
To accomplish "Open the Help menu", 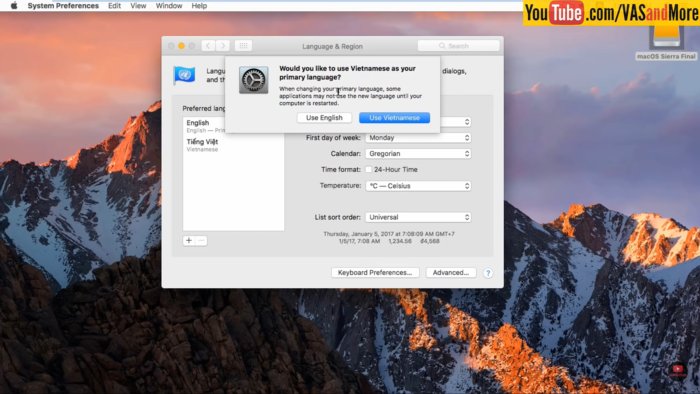I will [x=199, y=6].
